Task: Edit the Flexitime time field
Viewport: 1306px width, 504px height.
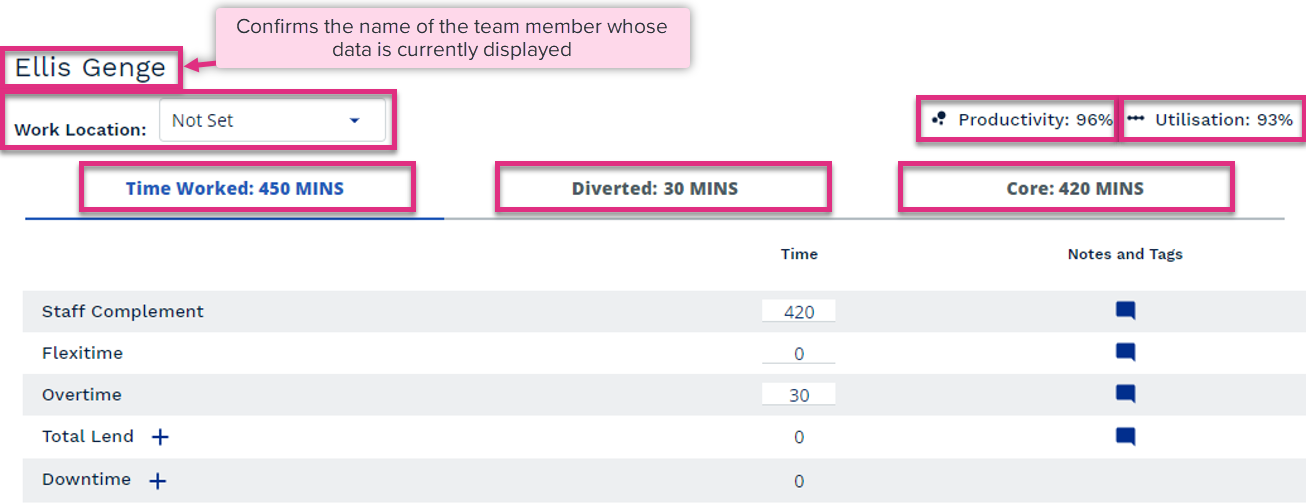Action: tap(799, 354)
